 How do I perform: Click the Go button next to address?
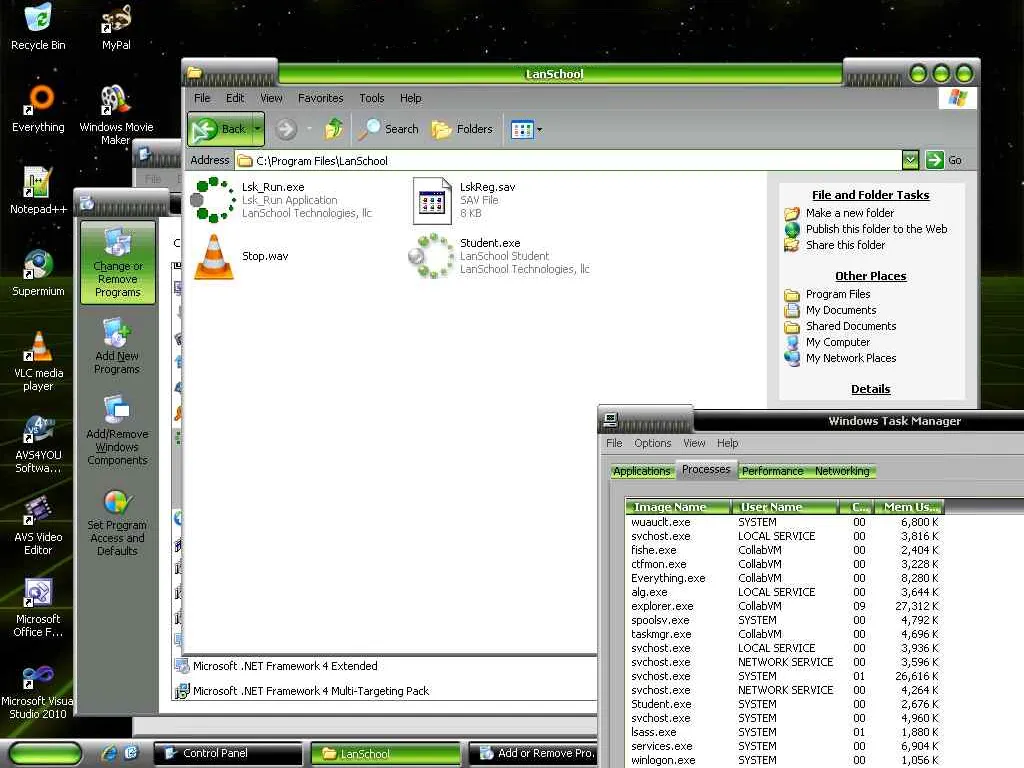tap(944, 160)
